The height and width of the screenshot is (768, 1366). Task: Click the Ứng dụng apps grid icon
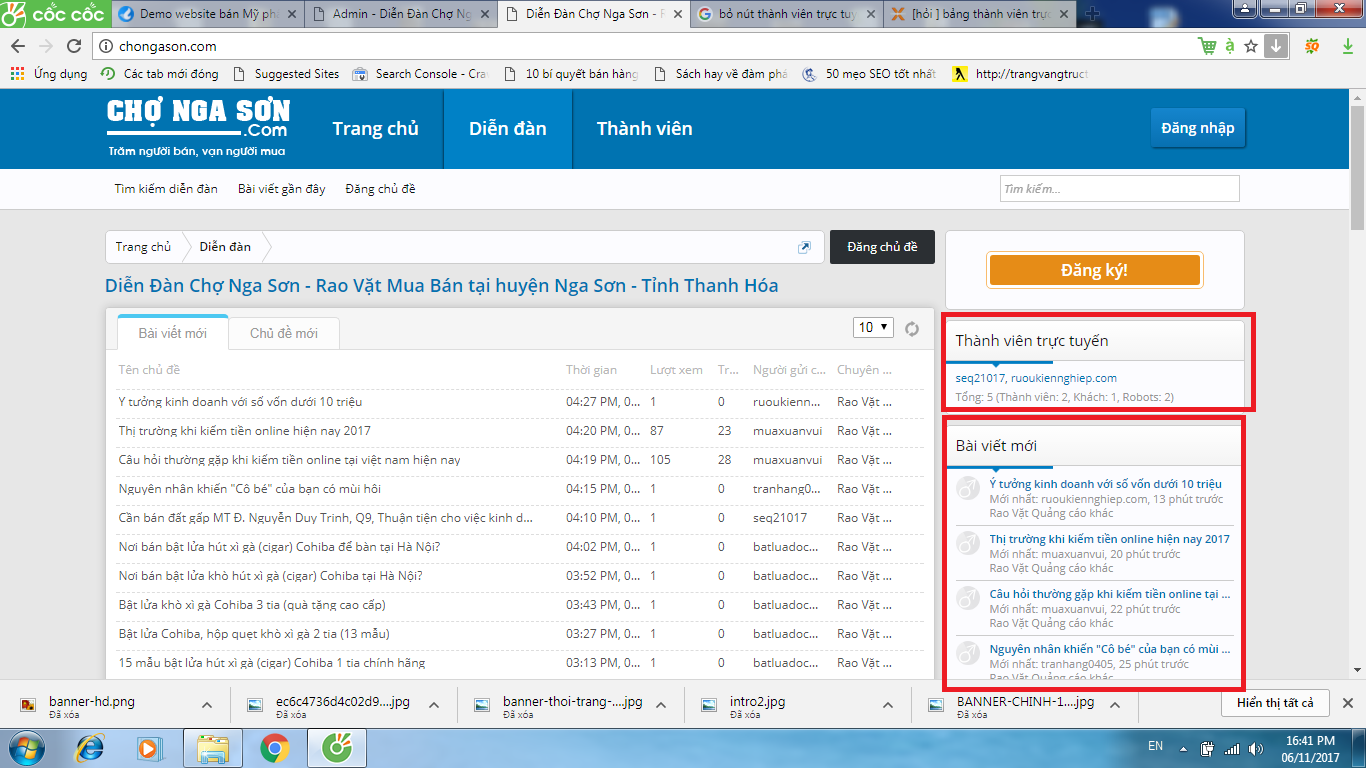coord(17,74)
